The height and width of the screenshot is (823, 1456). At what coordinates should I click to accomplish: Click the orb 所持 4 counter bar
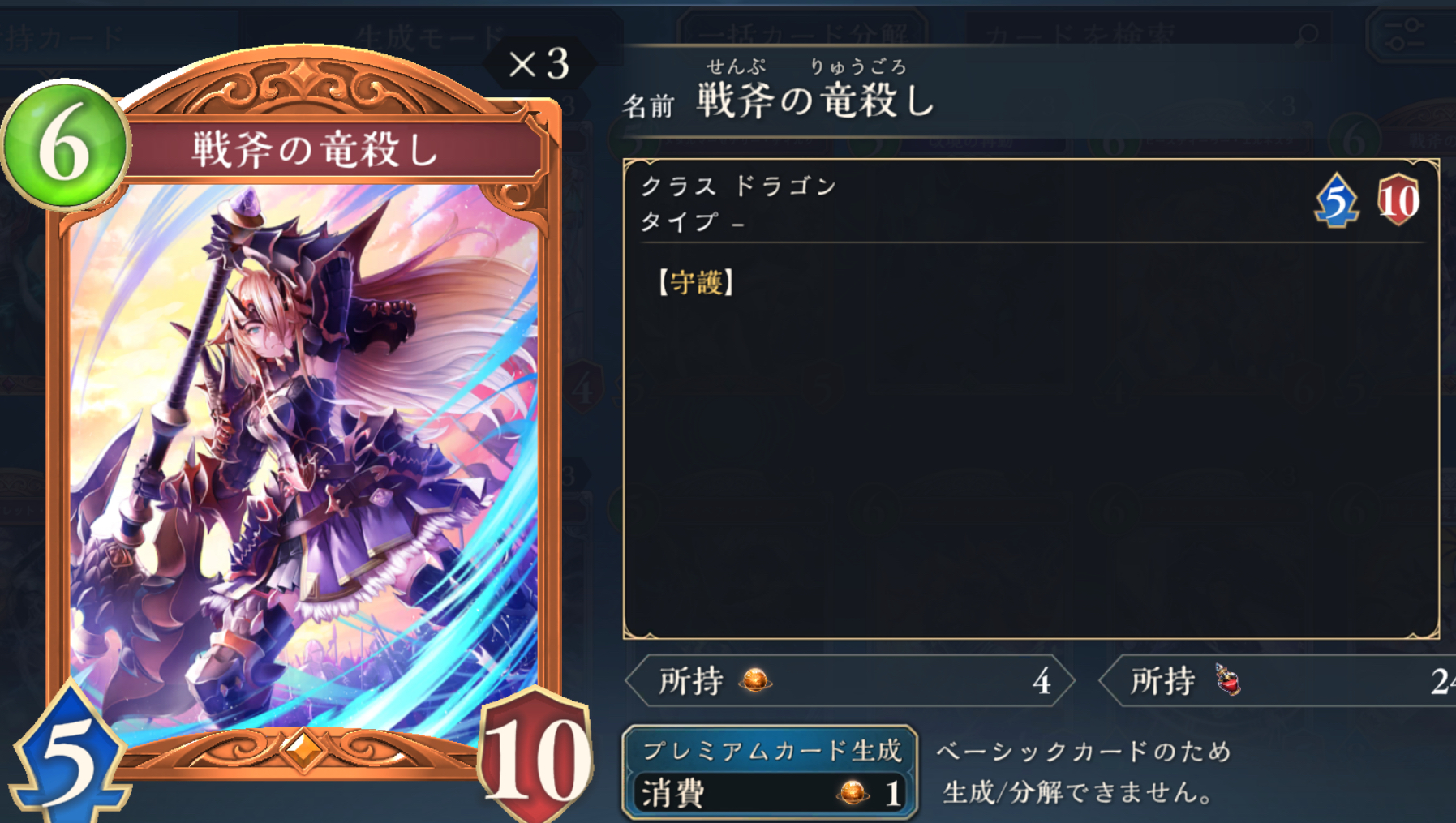pyautogui.click(x=850, y=680)
